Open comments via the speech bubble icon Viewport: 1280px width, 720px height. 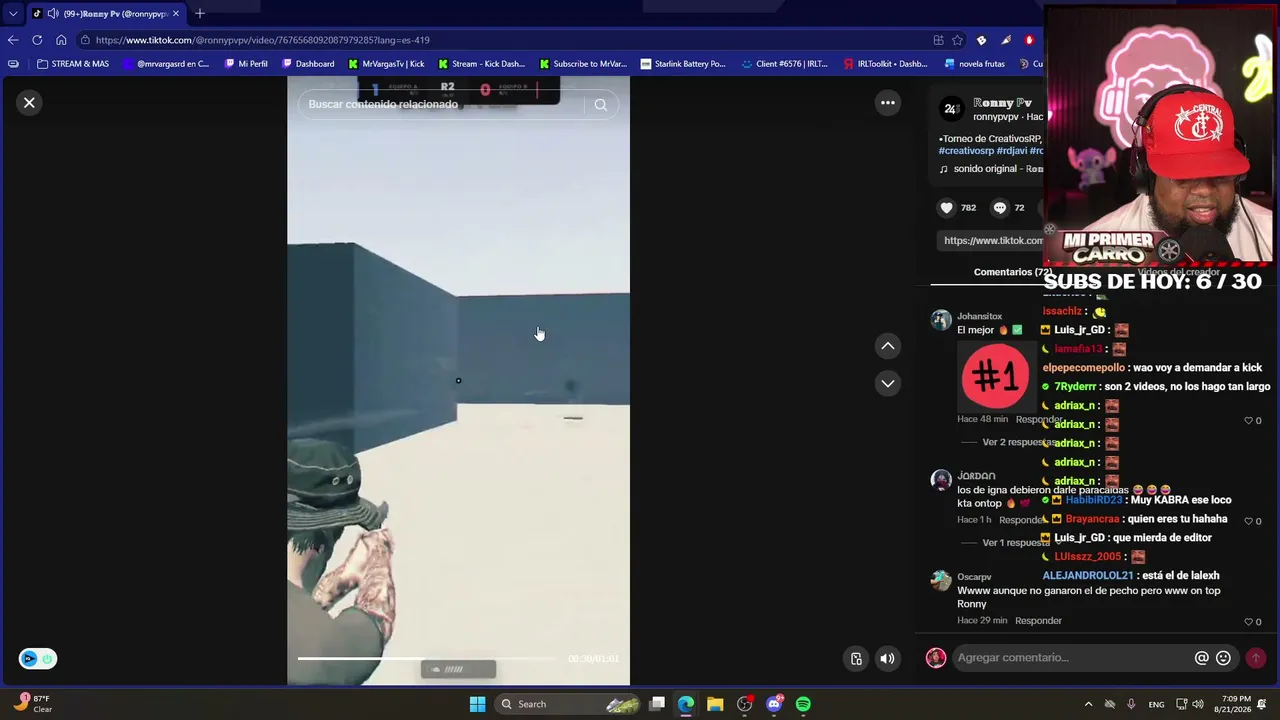pos(999,208)
